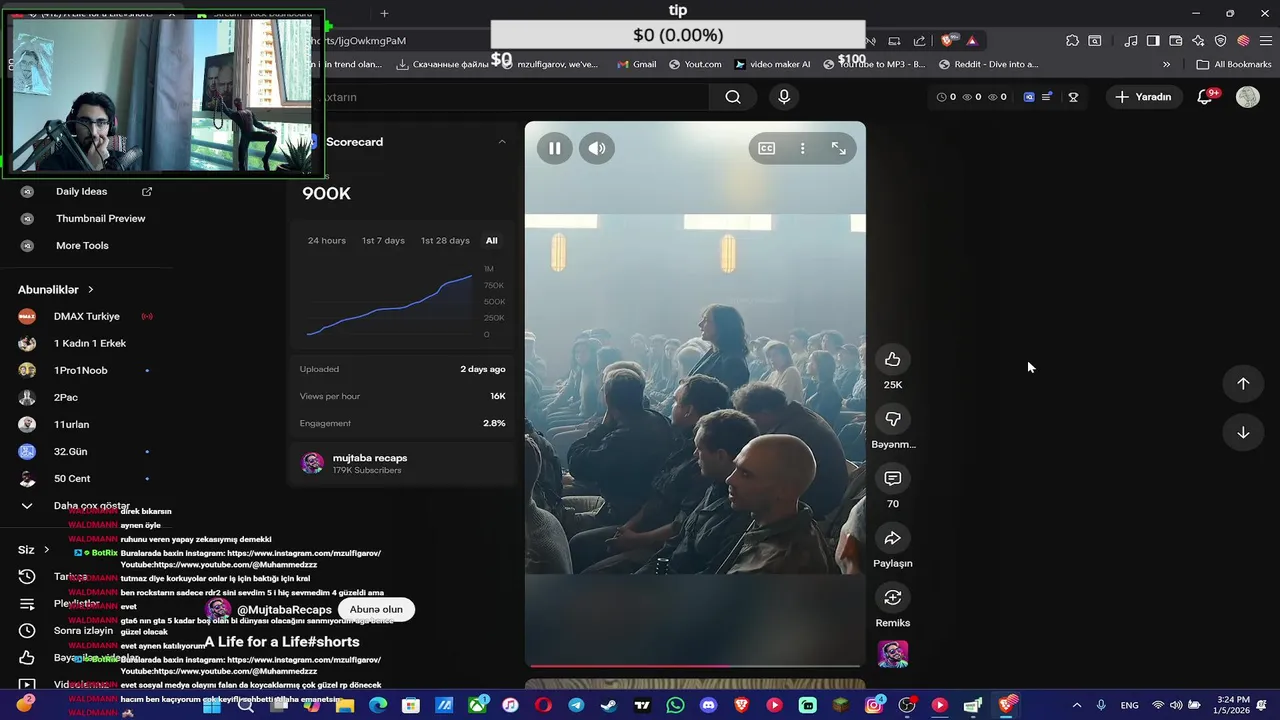This screenshot has height=720, width=1280.
Task: Open Daily Ideas tool
Action: click(81, 192)
